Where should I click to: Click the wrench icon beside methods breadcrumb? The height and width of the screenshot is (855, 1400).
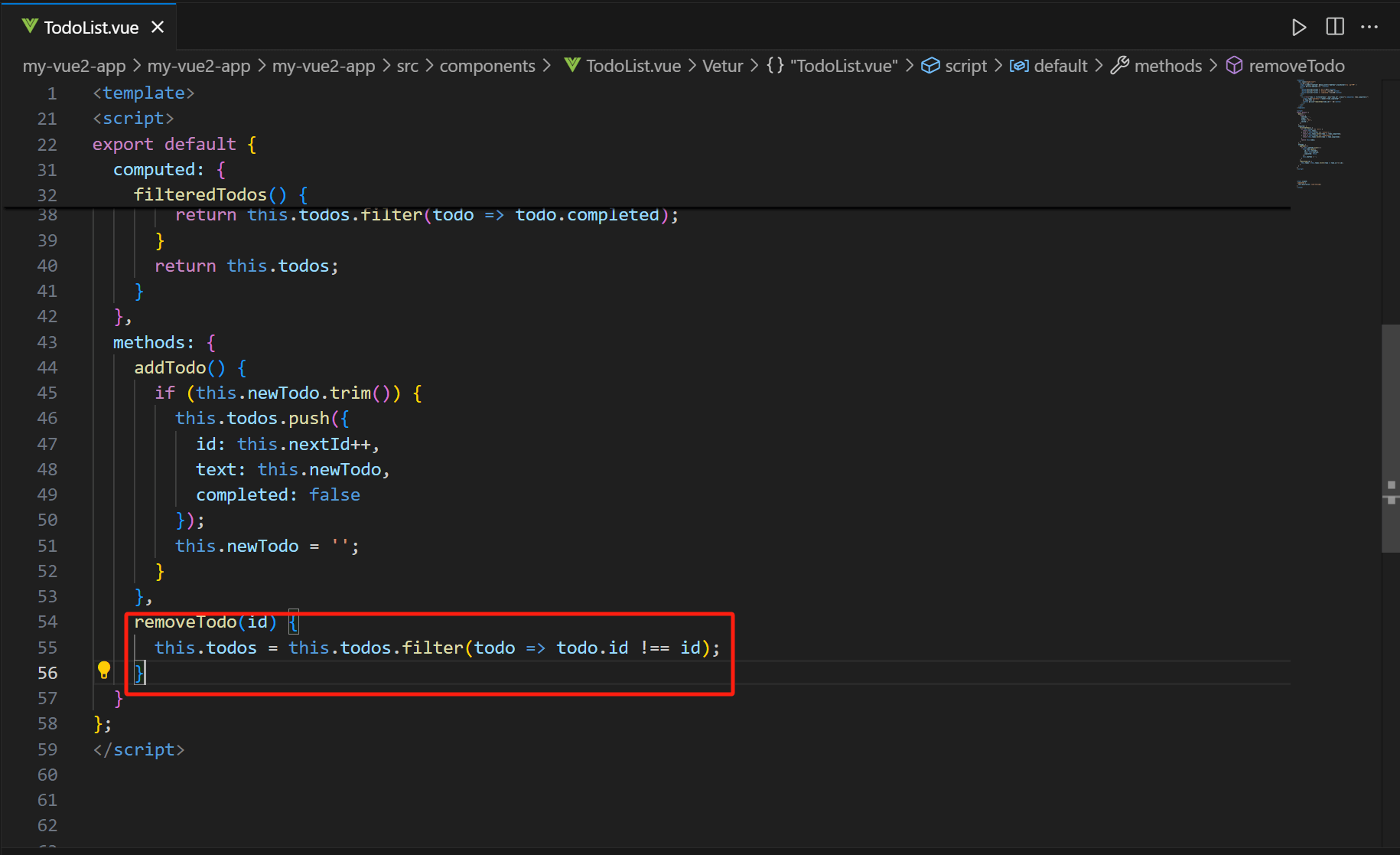[1119, 66]
